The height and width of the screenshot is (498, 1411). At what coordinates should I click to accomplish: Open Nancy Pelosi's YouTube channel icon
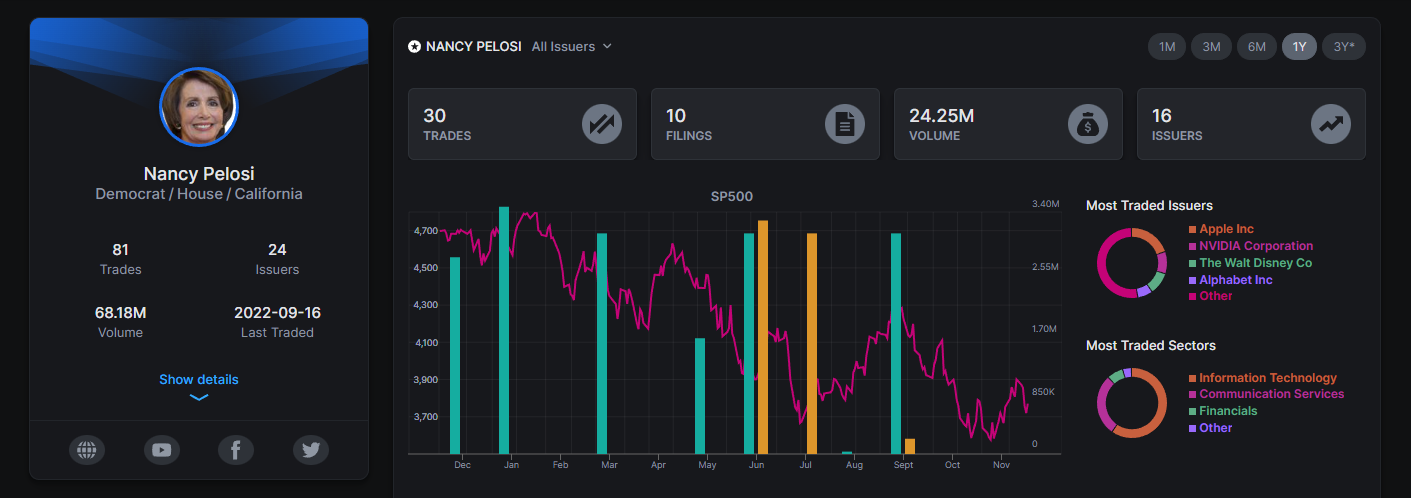(x=162, y=450)
